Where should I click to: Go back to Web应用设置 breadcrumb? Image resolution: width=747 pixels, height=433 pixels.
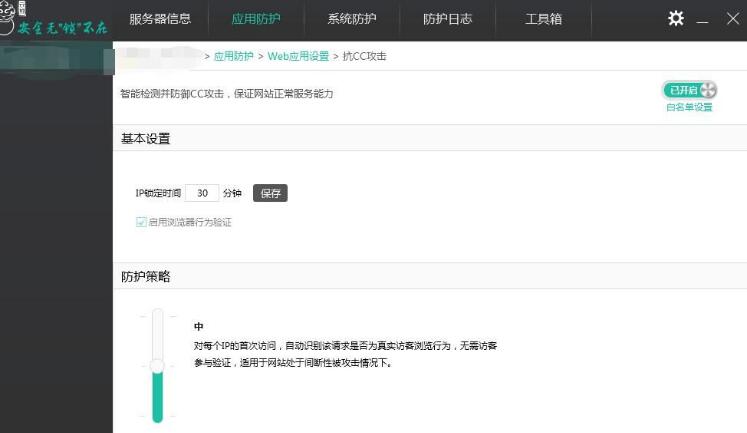click(x=298, y=56)
